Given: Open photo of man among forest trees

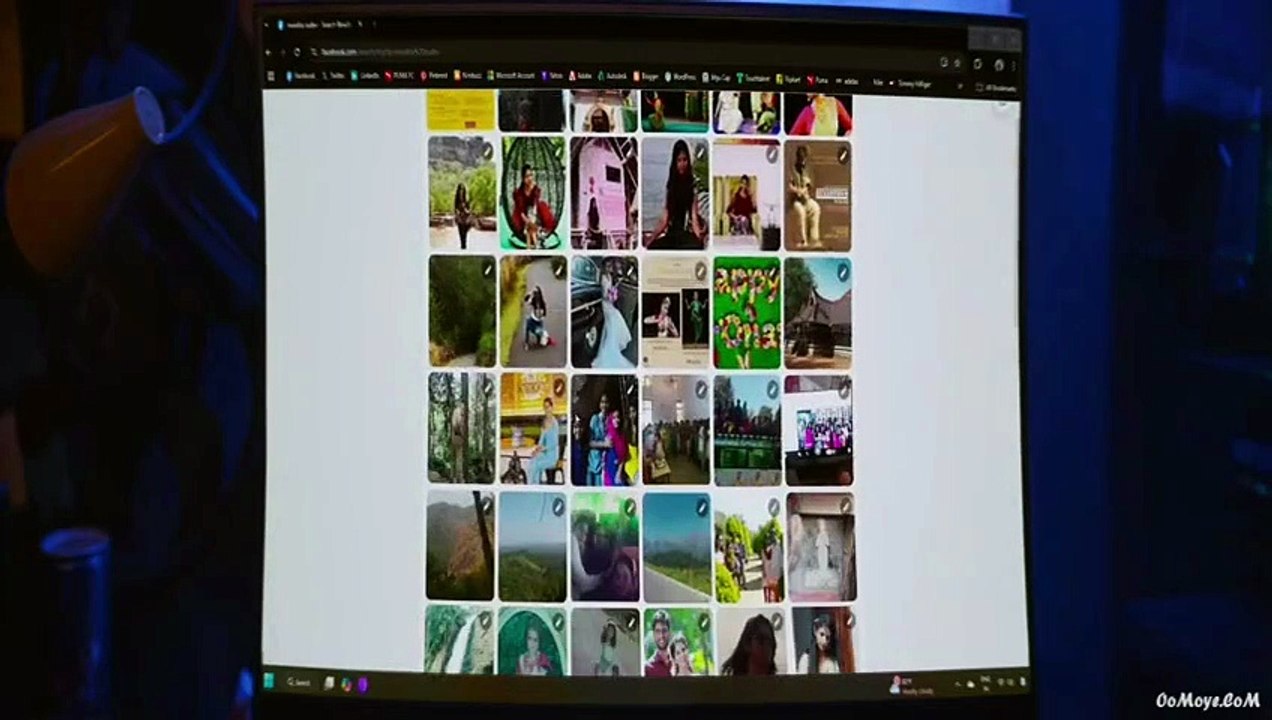Looking at the screenshot, I should [x=462, y=428].
